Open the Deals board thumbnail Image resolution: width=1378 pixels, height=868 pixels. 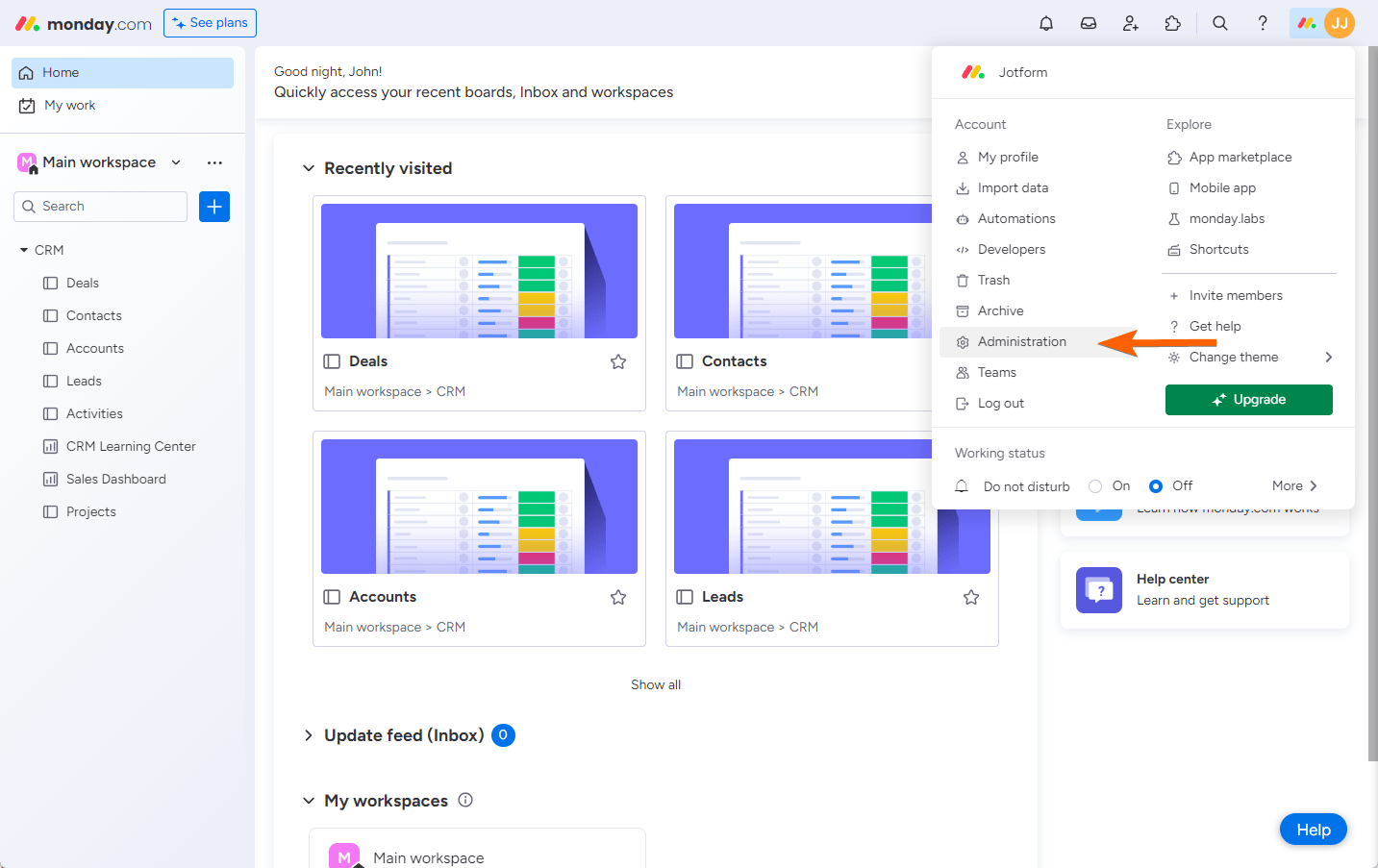point(479,271)
